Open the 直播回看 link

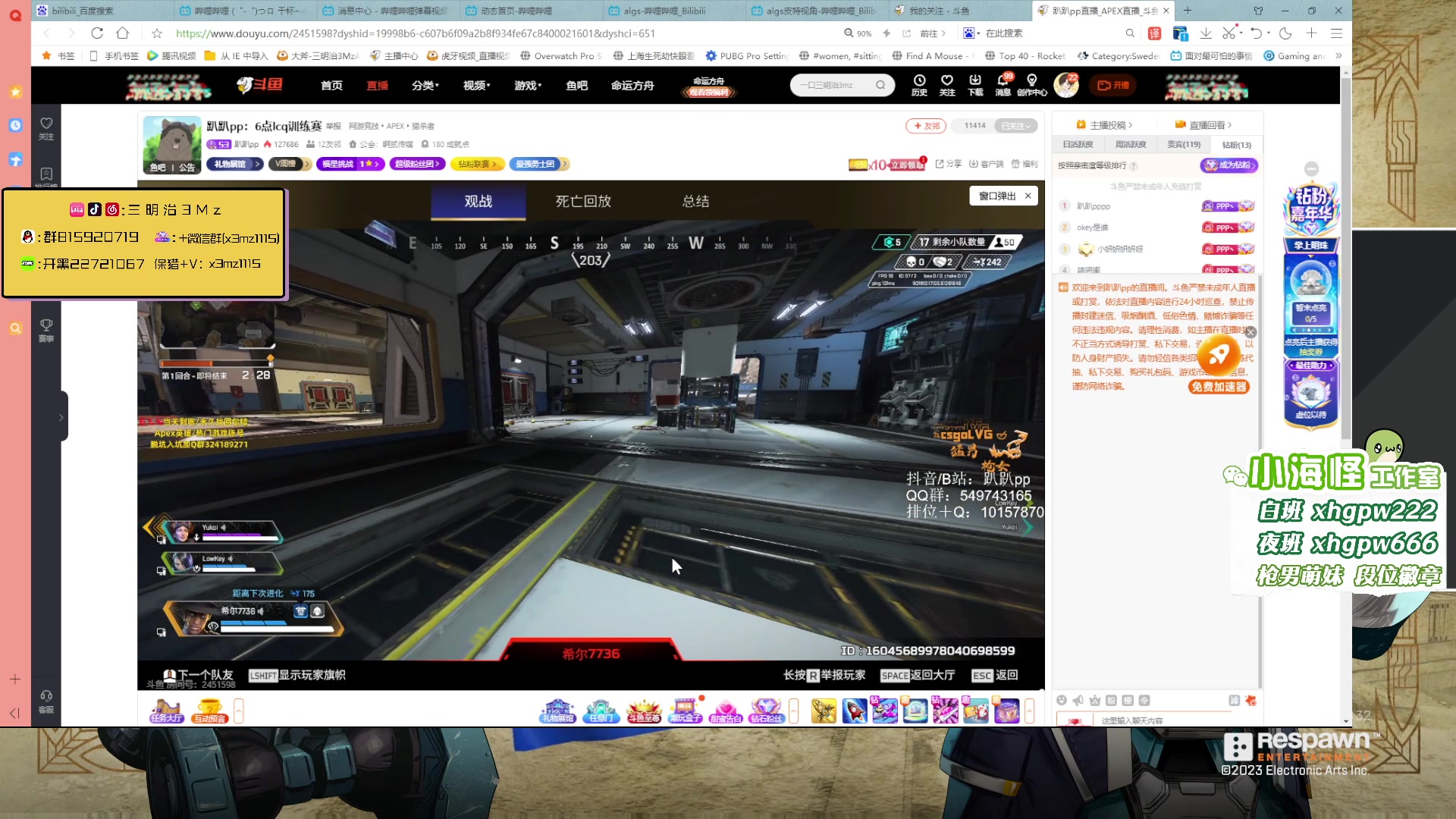point(1203,125)
